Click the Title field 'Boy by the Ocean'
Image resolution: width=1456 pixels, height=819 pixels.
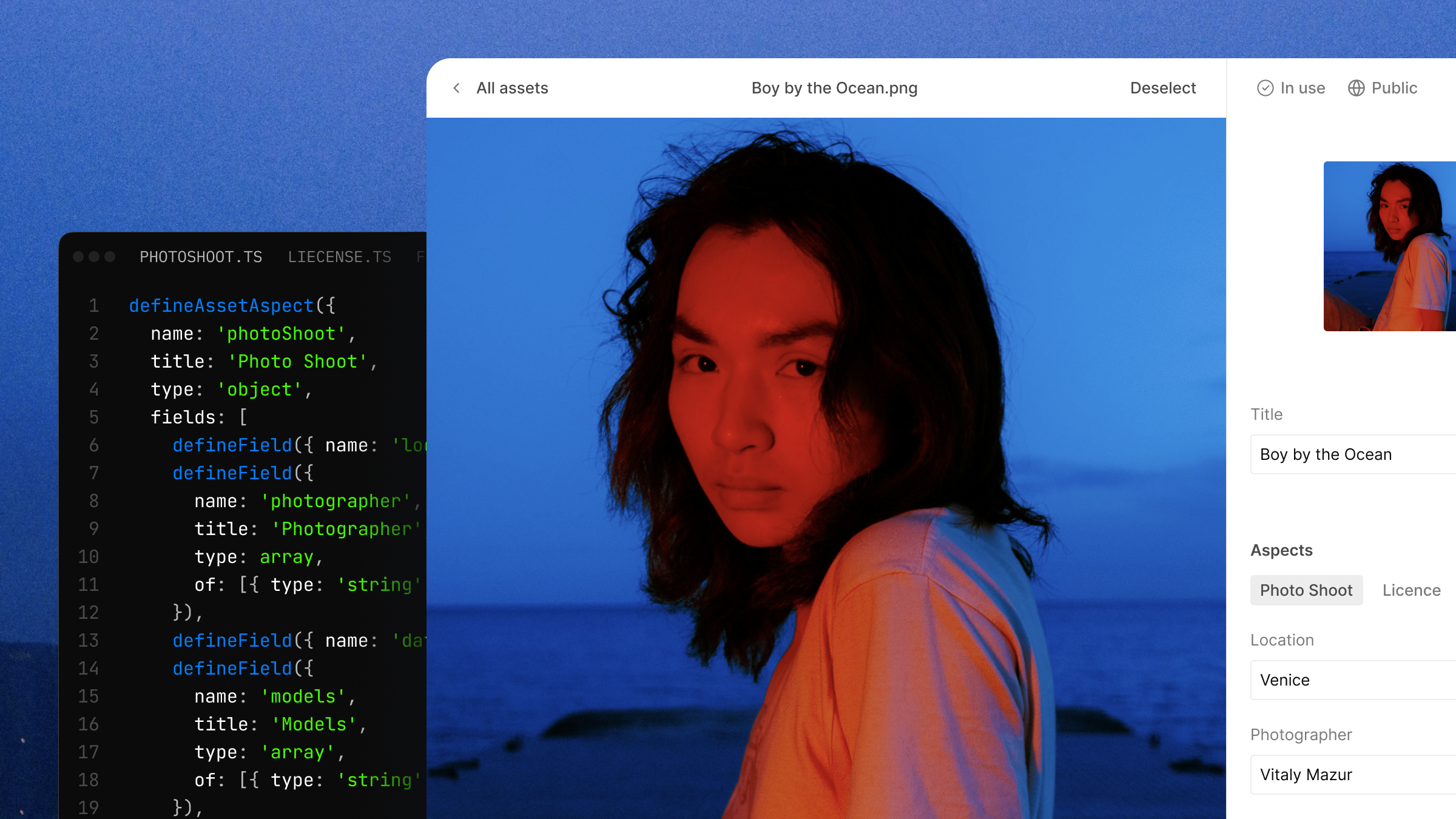1353,454
